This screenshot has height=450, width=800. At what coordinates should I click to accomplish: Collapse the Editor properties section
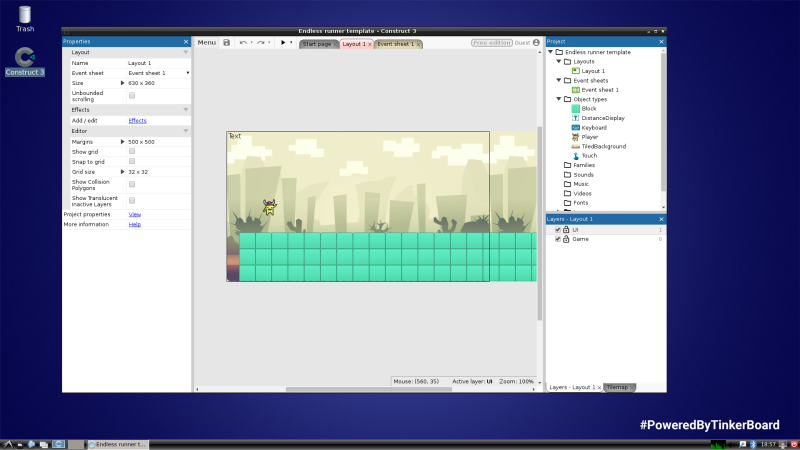tap(186, 131)
